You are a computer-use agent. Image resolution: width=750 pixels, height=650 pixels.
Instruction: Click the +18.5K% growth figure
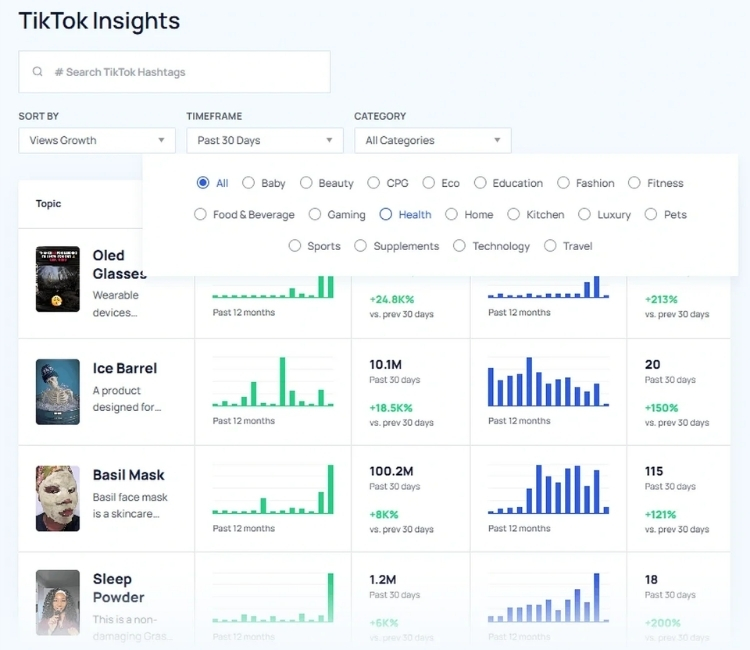(x=391, y=408)
